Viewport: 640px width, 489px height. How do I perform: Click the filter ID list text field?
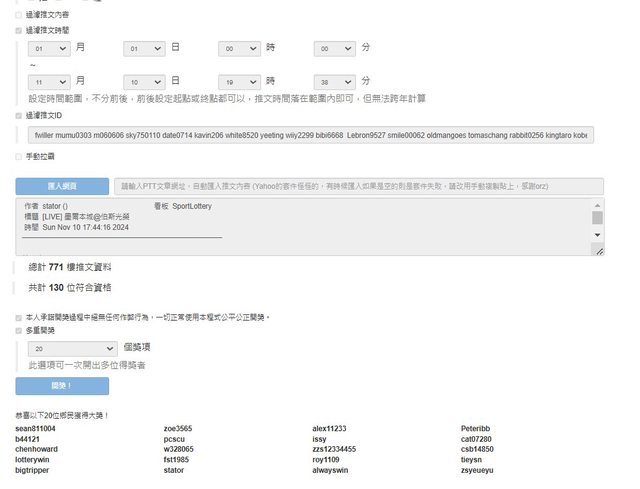[310, 134]
